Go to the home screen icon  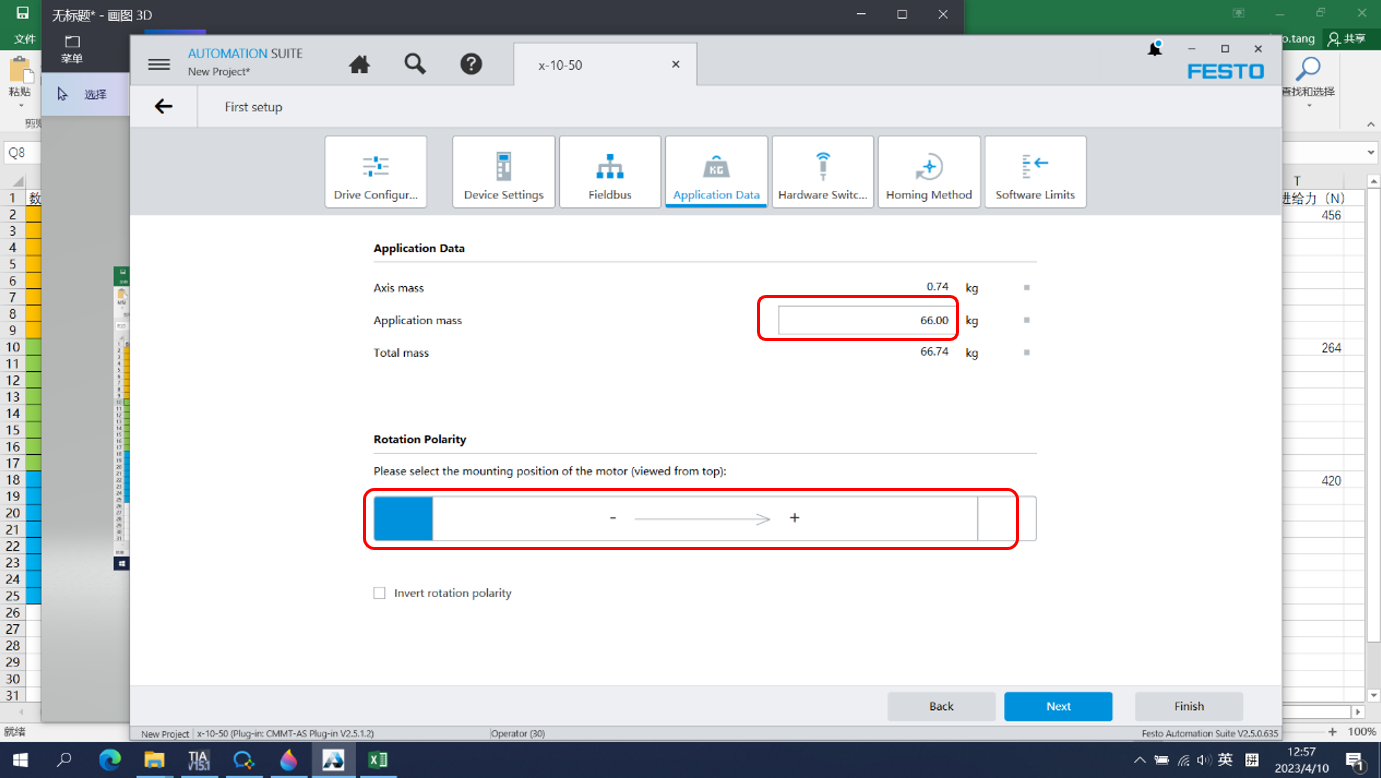[x=359, y=64]
